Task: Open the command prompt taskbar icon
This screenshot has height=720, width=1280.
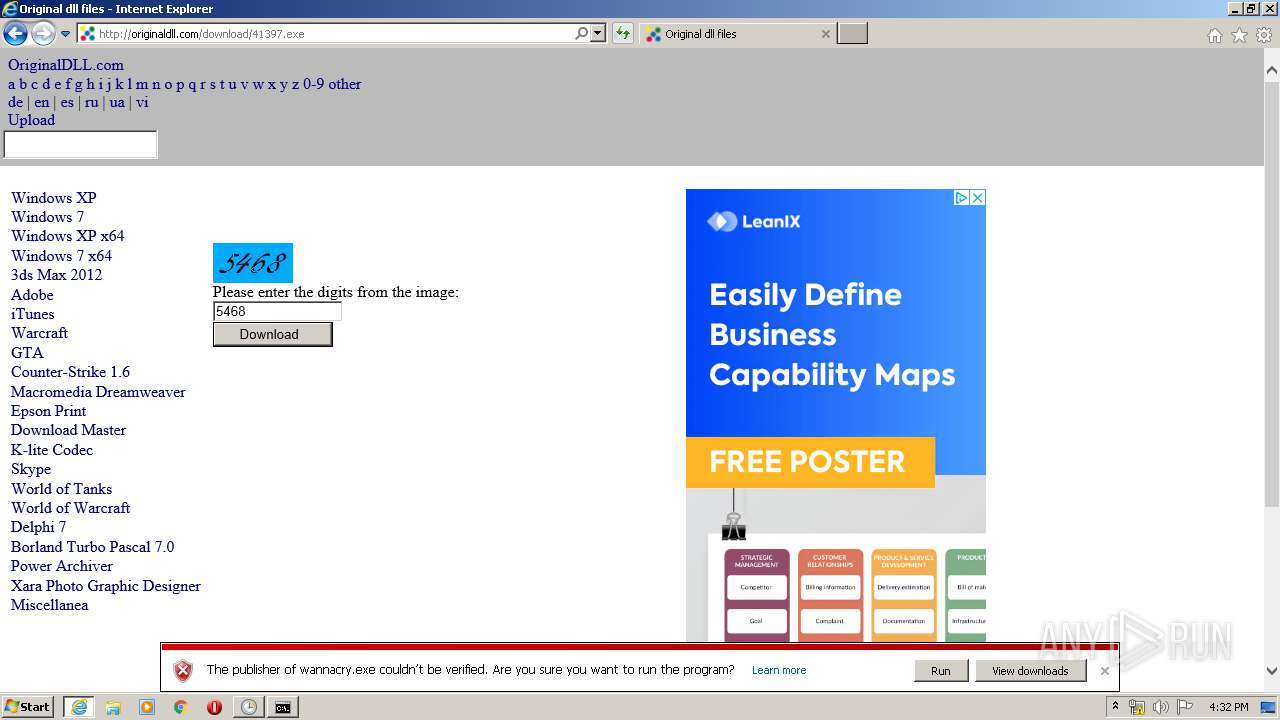Action: tap(283, 707)
